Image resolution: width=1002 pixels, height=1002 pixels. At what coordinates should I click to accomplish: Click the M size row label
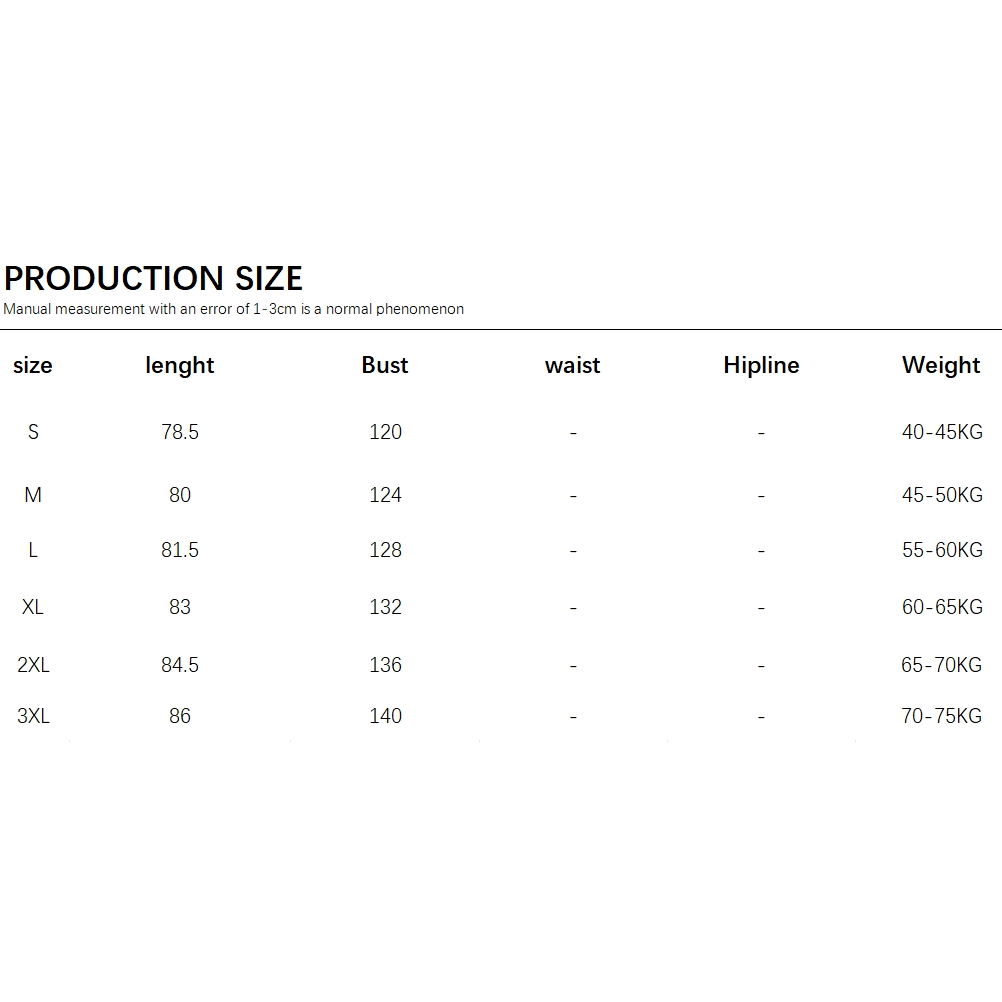33,495
